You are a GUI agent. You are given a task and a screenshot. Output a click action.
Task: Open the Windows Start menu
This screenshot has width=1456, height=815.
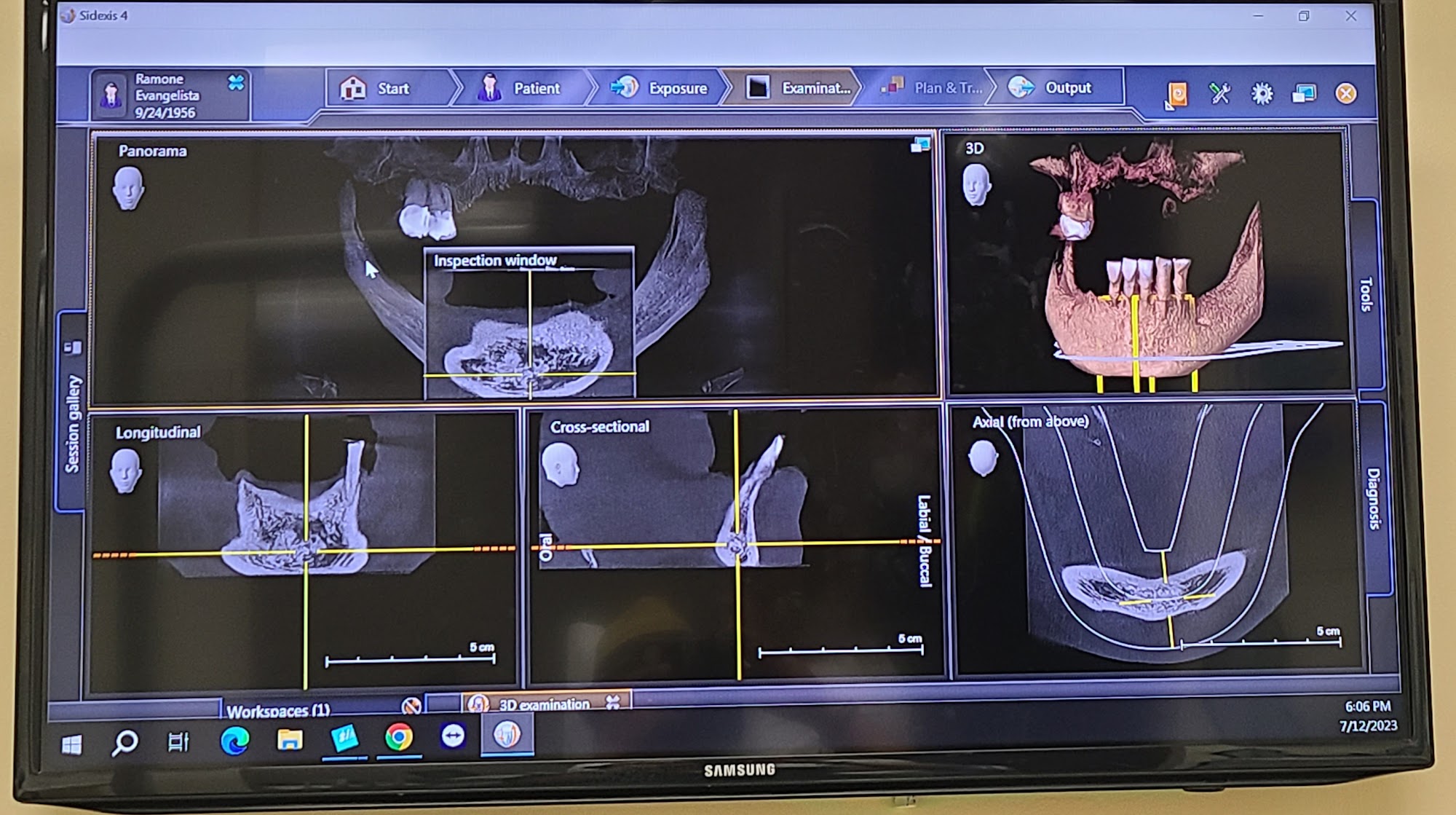(x=71, y=744)
